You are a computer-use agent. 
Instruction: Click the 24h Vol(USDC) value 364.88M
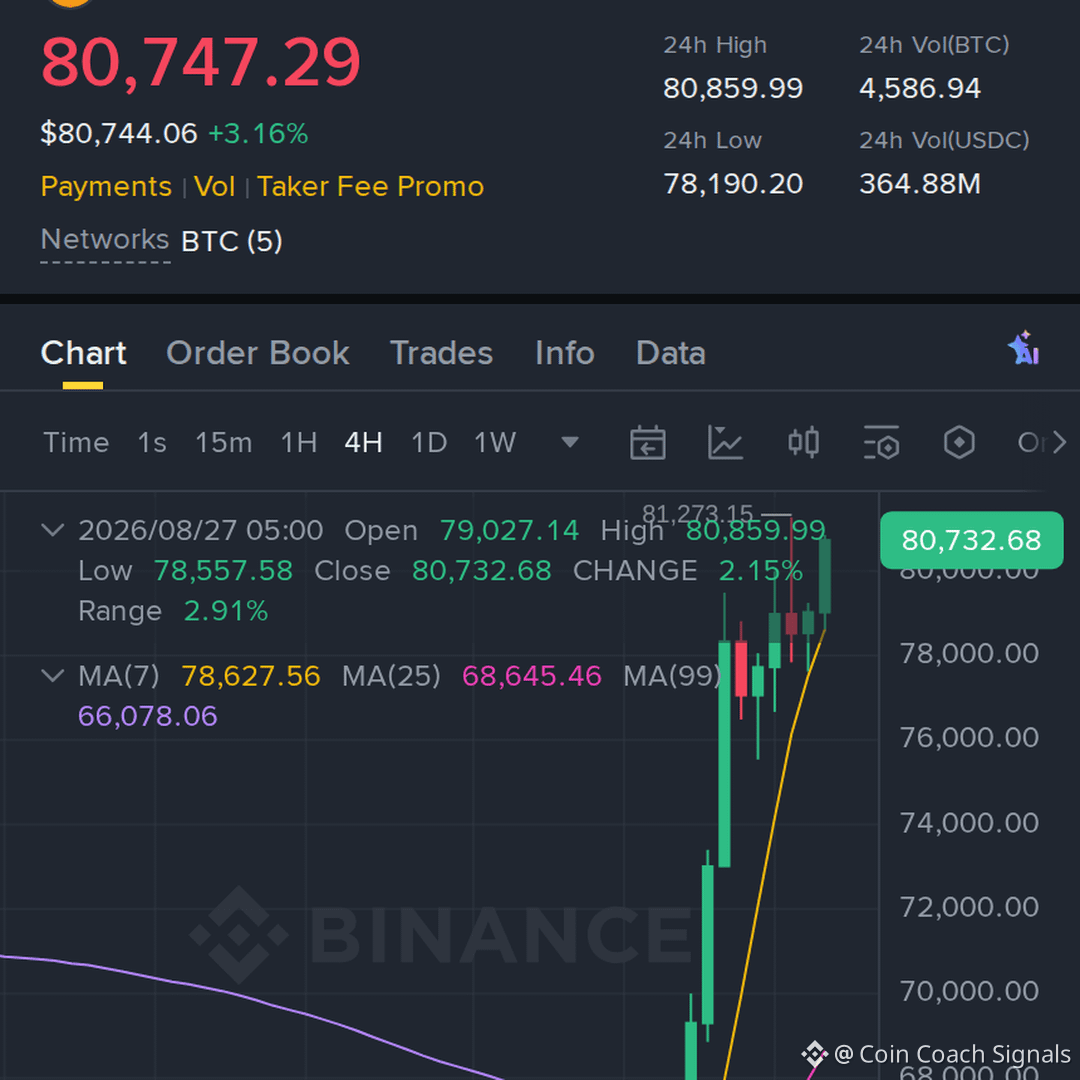pyautogui.click(x=920, y=184)
